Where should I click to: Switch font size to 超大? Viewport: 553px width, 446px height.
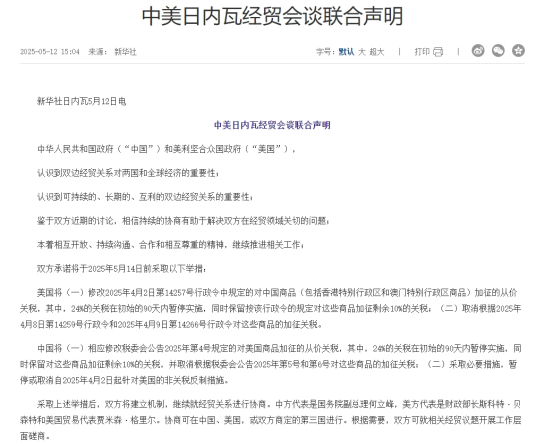pos(377,52)
